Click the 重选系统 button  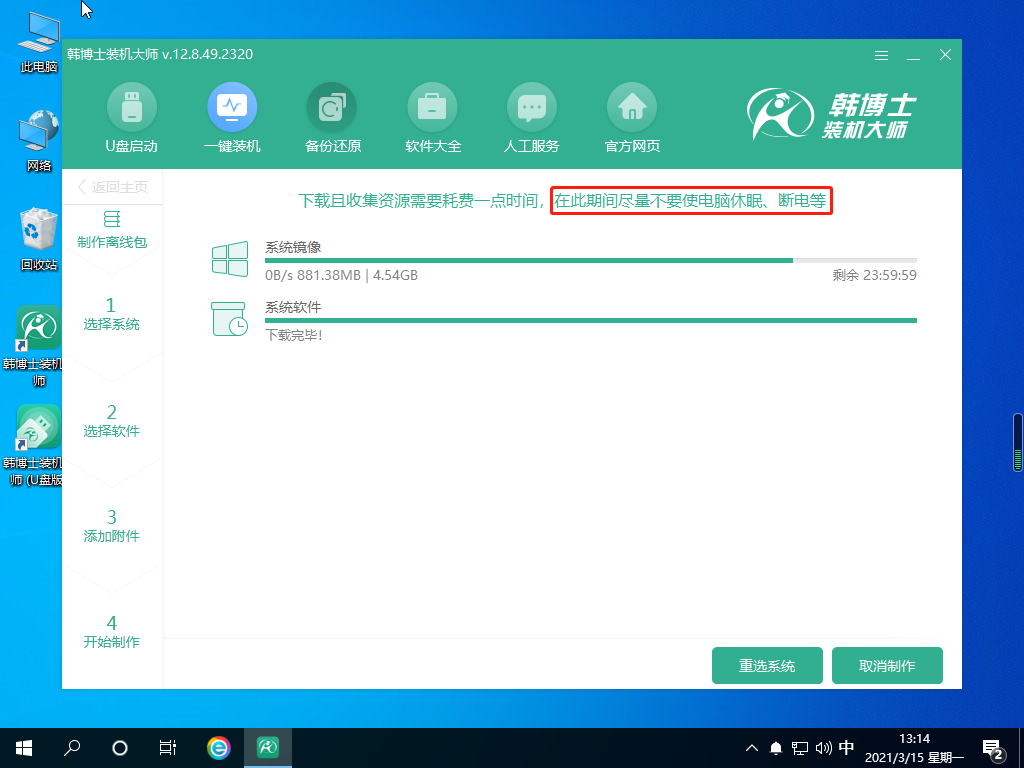point(767,666)
